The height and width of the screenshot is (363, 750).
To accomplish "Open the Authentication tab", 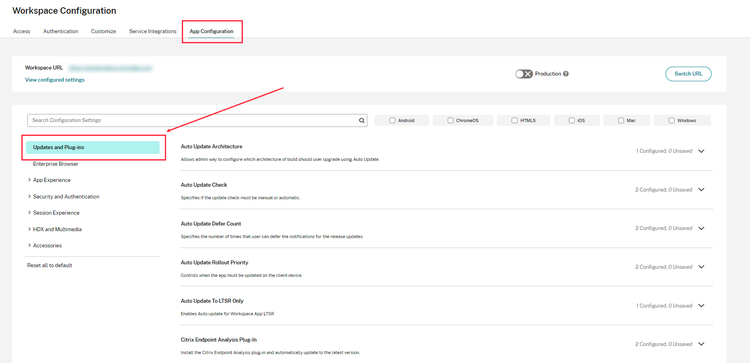I will click(x=61, y=31).
